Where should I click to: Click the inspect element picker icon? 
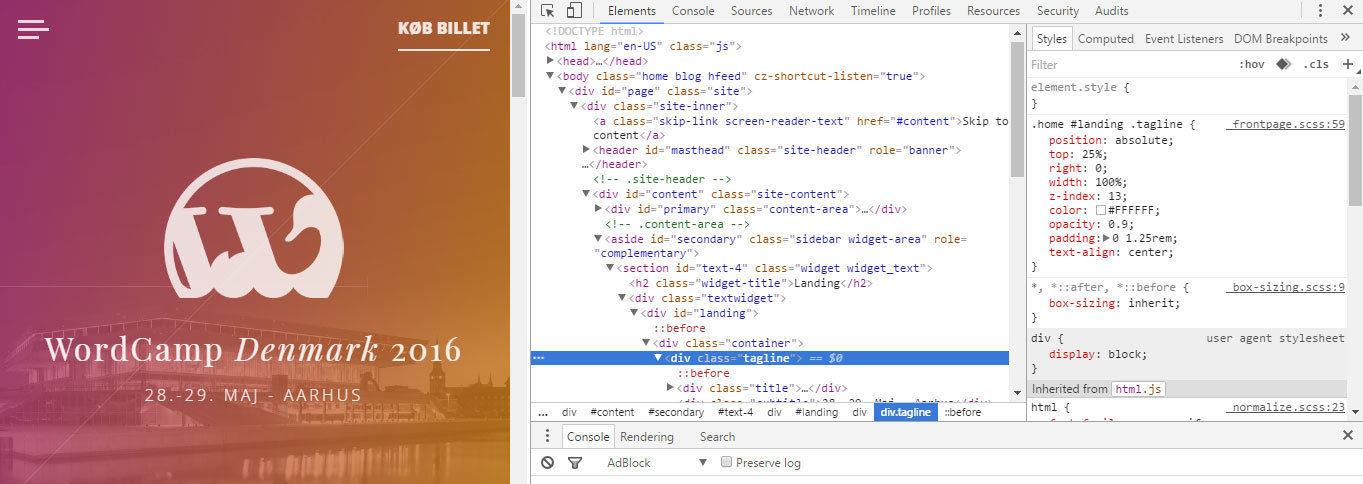(548, 11)
